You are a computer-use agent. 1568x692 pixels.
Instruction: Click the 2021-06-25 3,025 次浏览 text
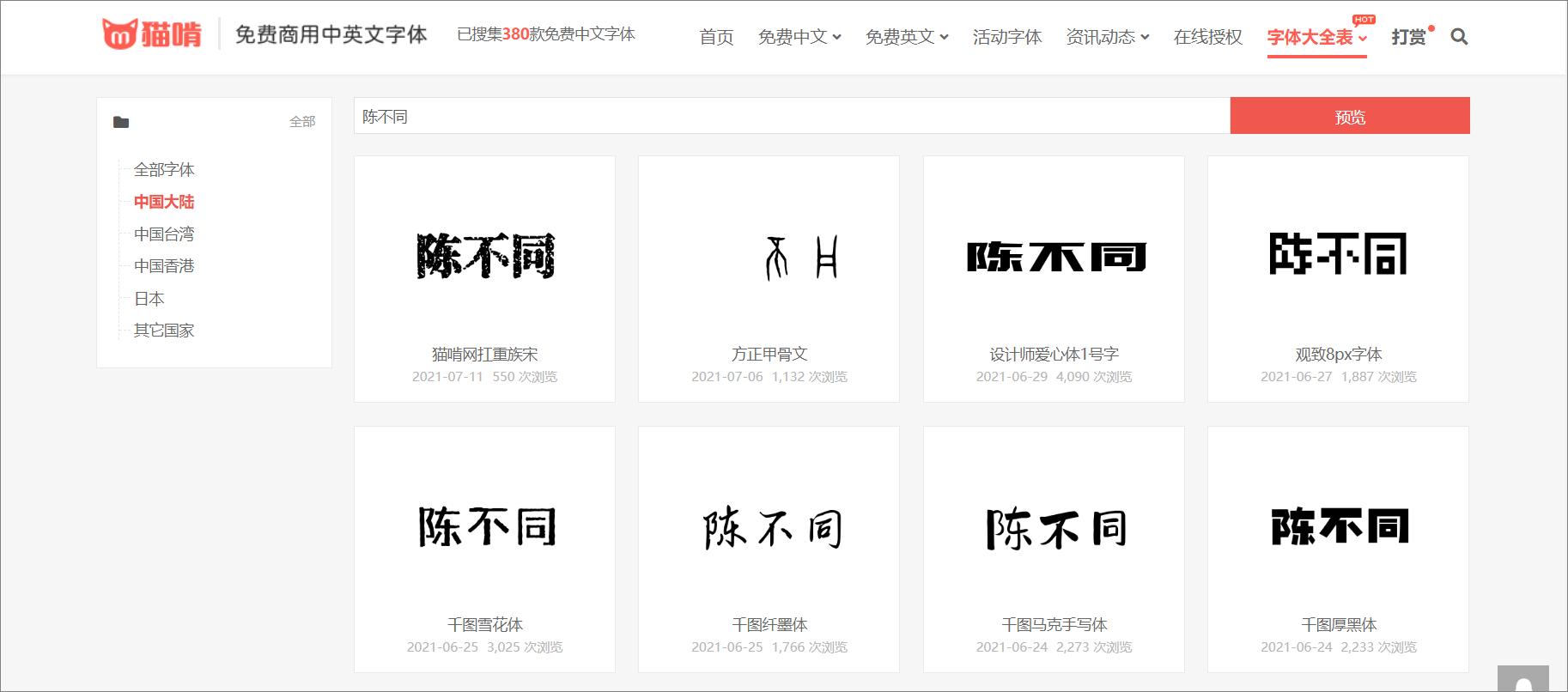click(x=485, y=646)
